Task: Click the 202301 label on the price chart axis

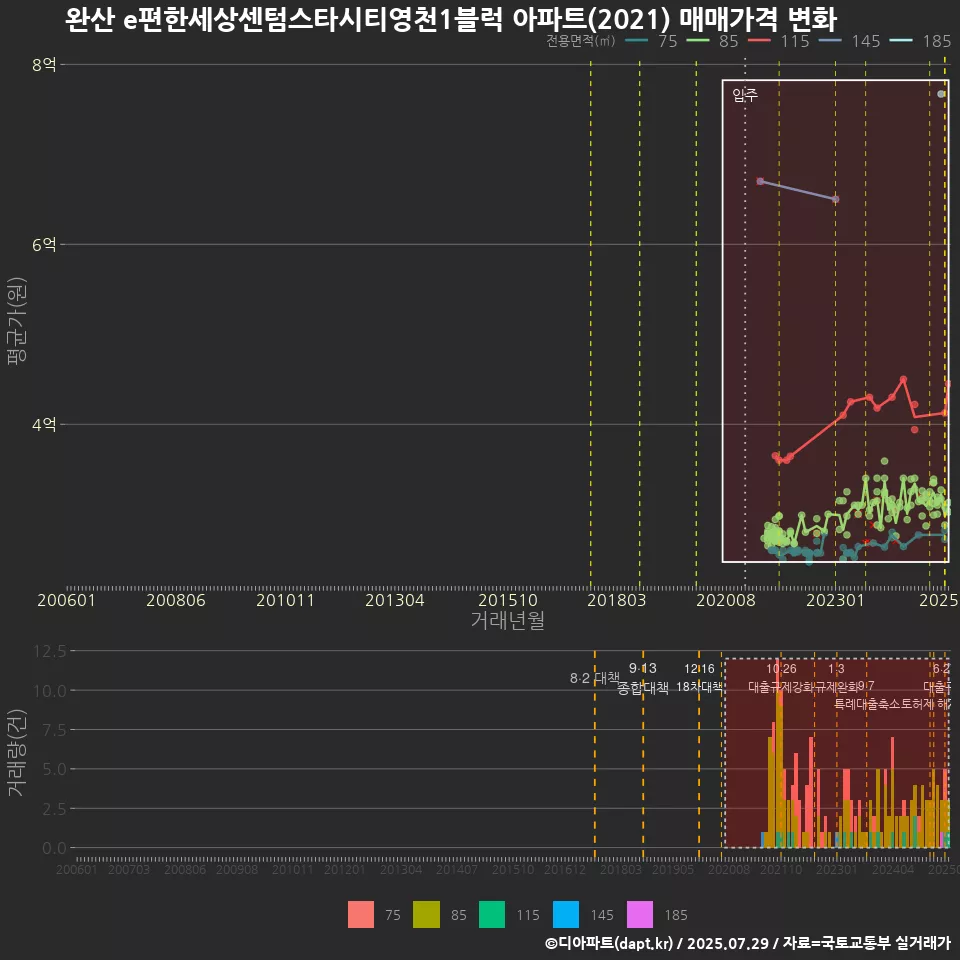Action: tap(835, 600)
